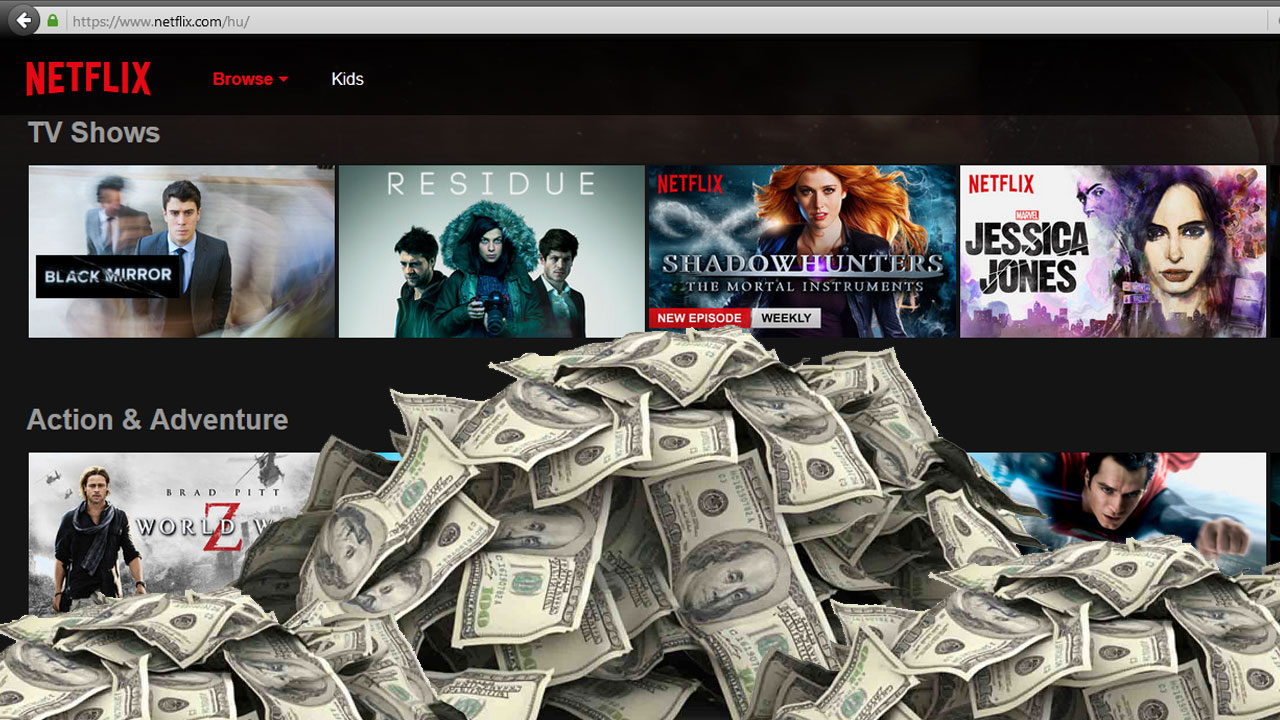The image size is (1280, 720).
Task: Select the netflix.com URL address field
Action: (x=400, y=21)
